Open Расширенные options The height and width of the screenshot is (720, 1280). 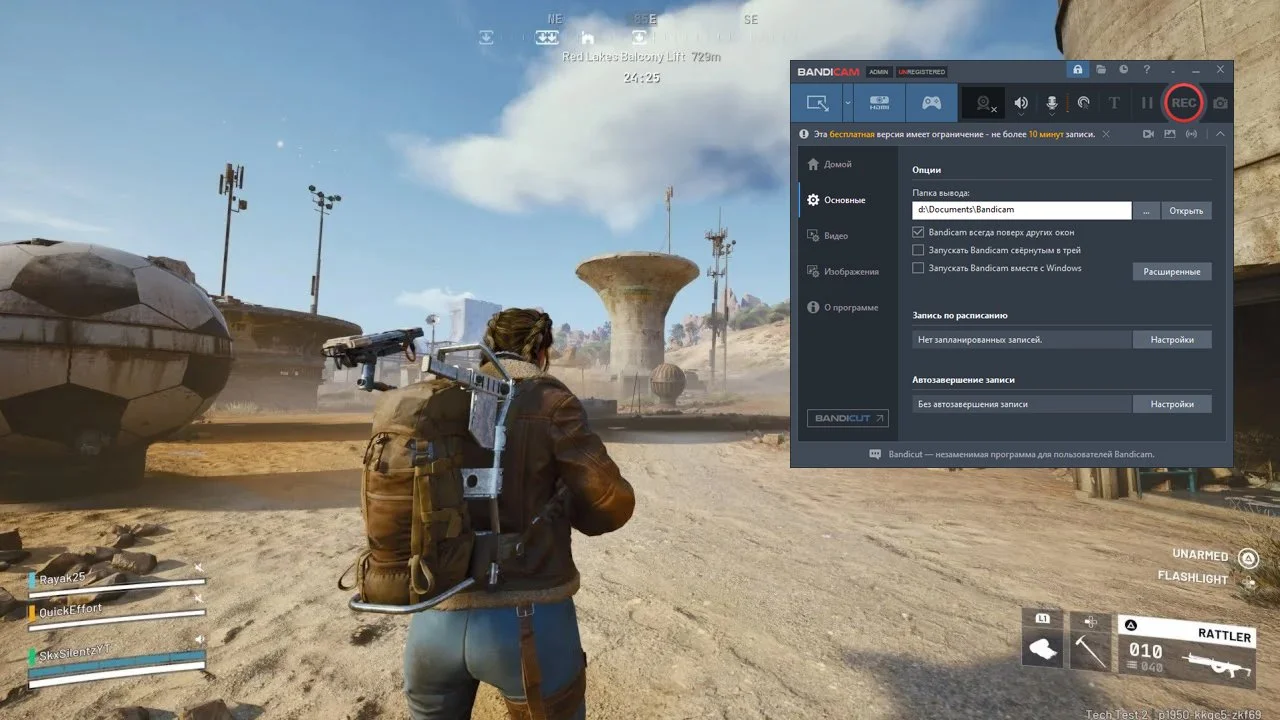[1172, 271]
